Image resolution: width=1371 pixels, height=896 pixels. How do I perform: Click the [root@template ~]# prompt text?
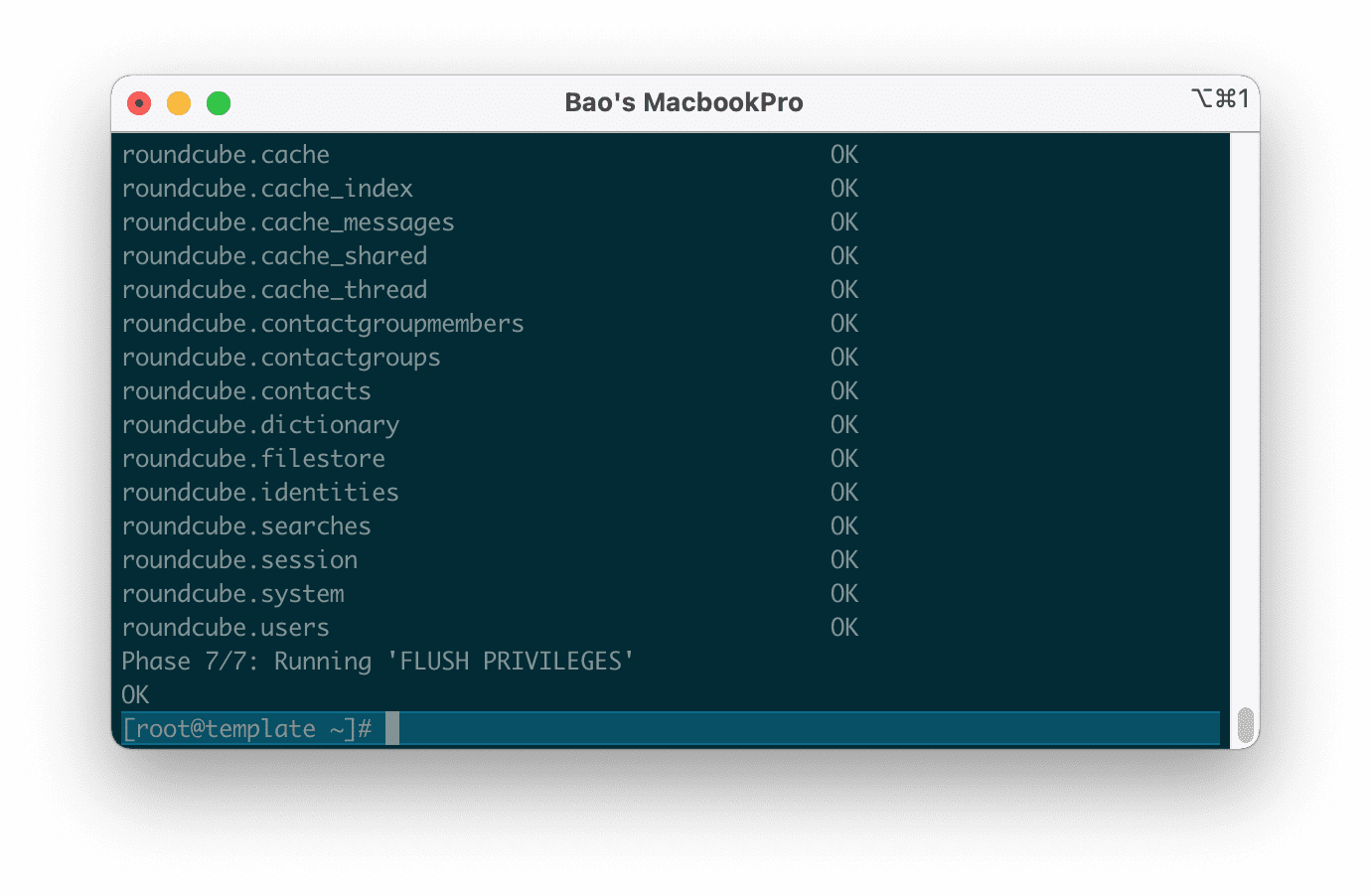[246, 728]
